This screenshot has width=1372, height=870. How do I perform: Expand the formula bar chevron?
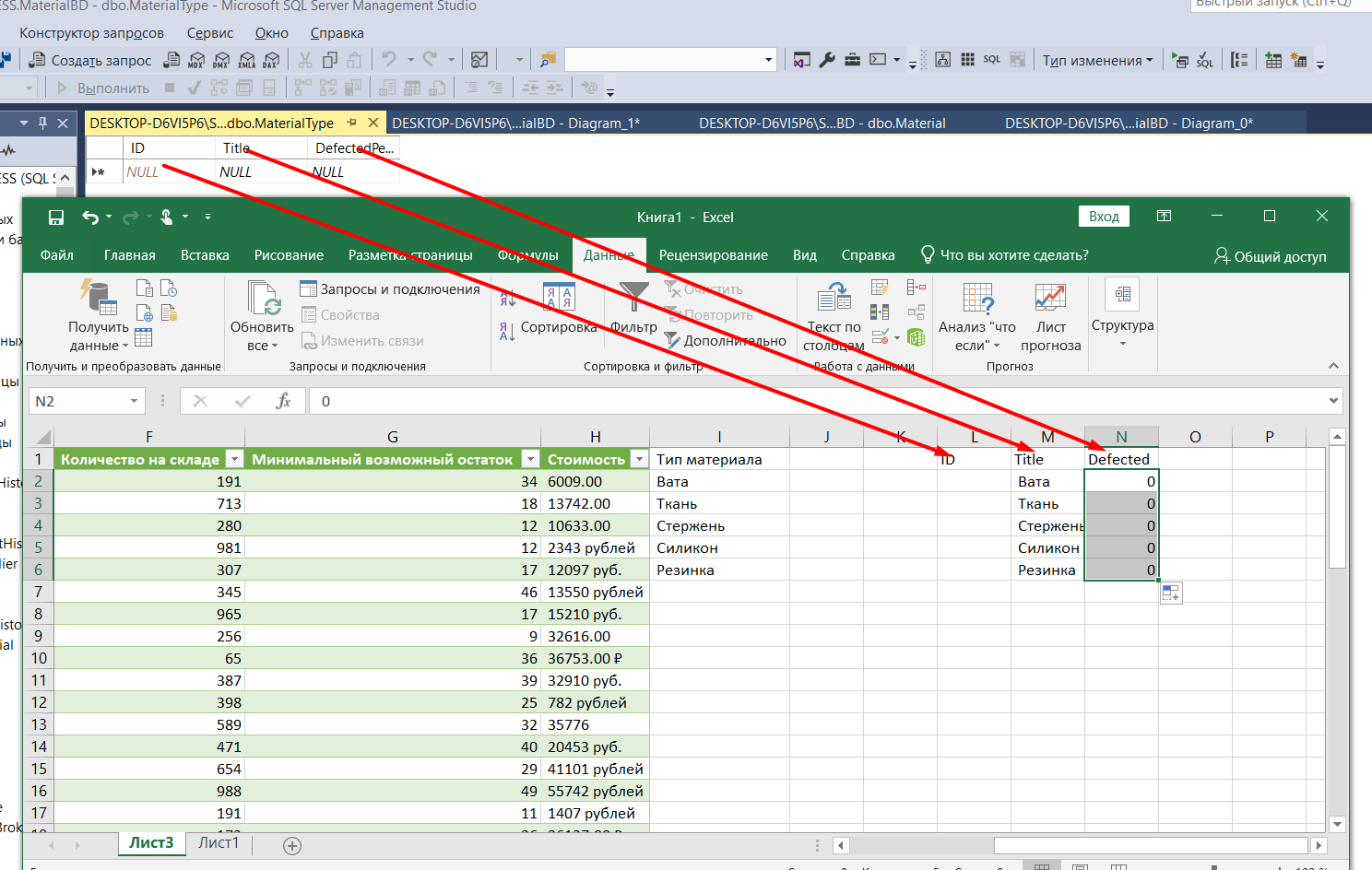(1333, 401)
